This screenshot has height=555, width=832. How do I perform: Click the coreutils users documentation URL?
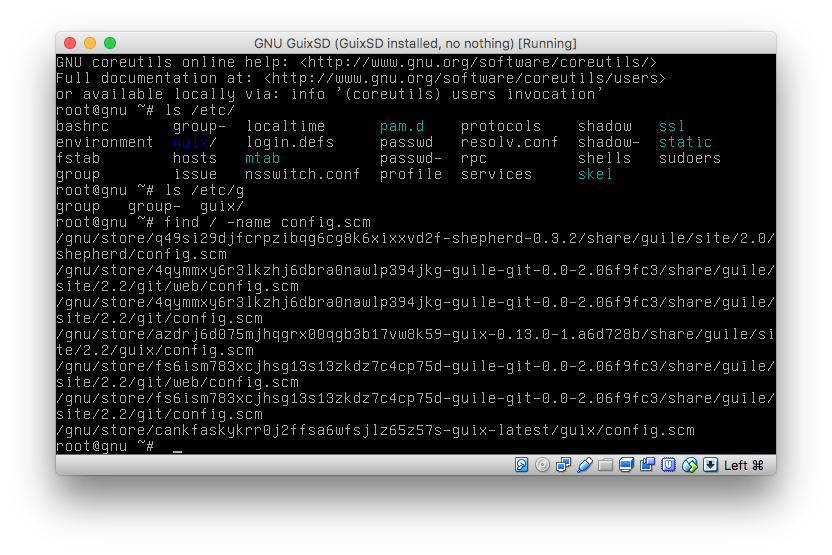tap(465, 78)
